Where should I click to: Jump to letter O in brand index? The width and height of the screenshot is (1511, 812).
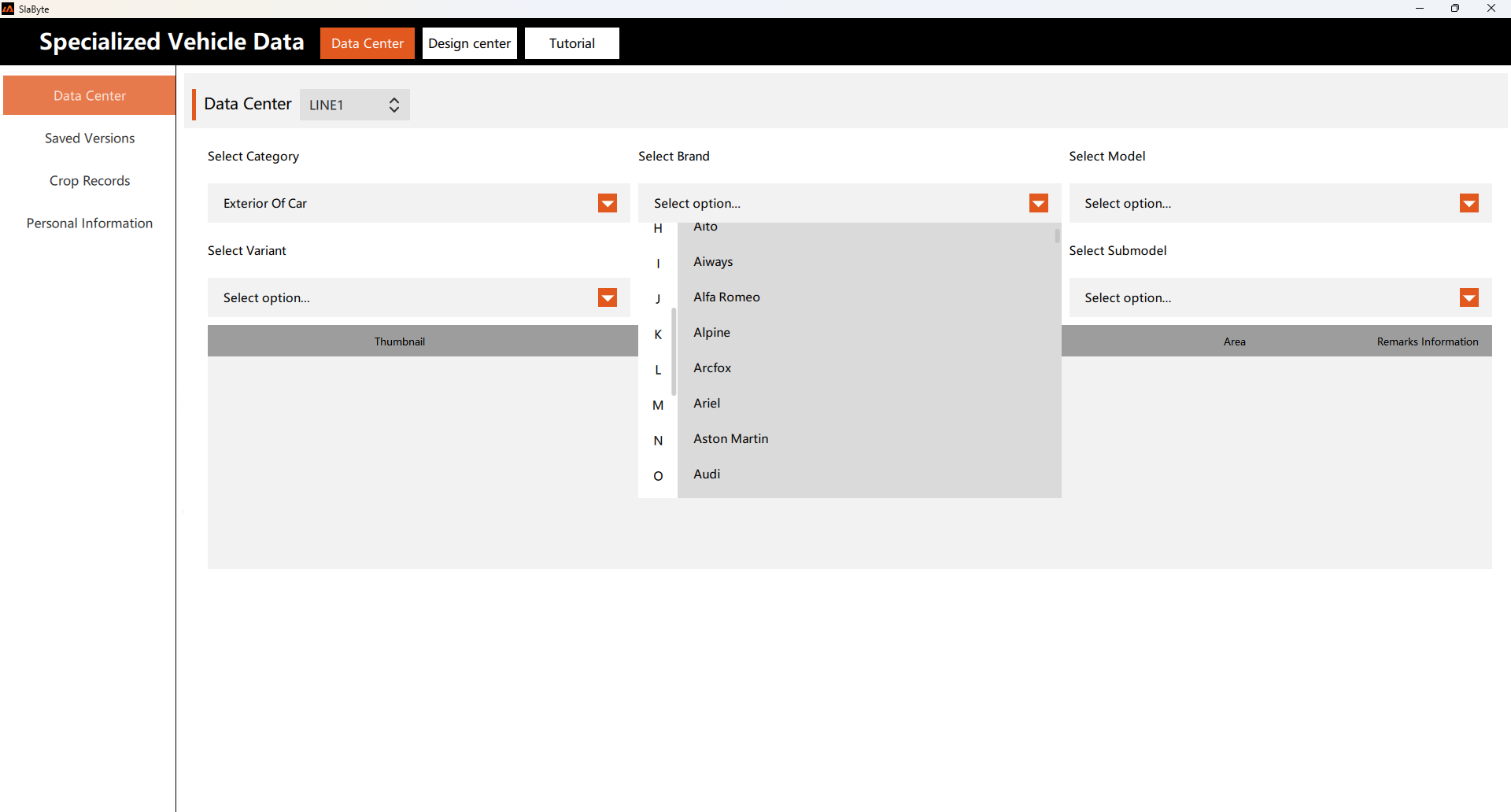pos(658,476)
